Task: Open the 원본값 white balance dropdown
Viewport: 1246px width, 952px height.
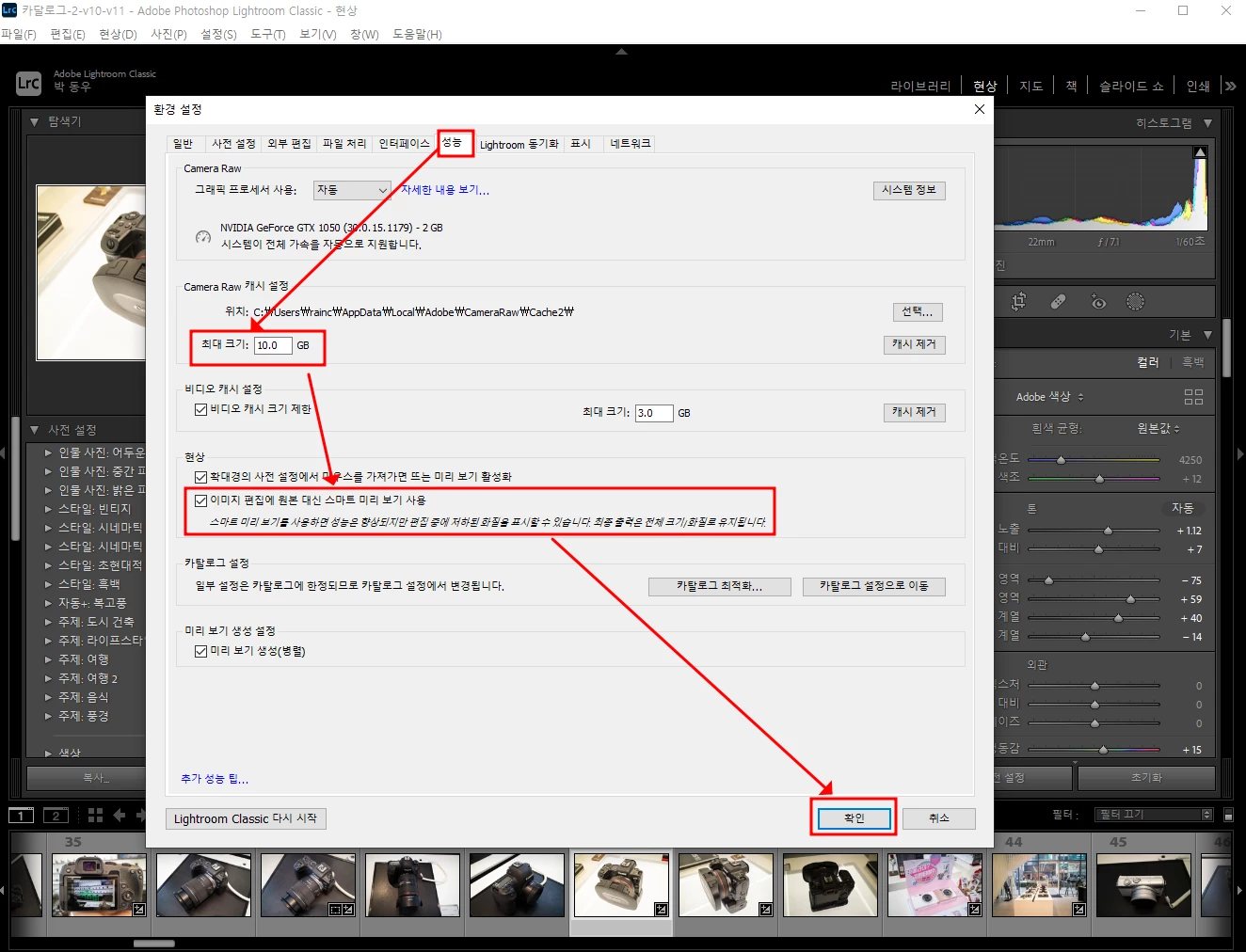Action: (1158, 428)
